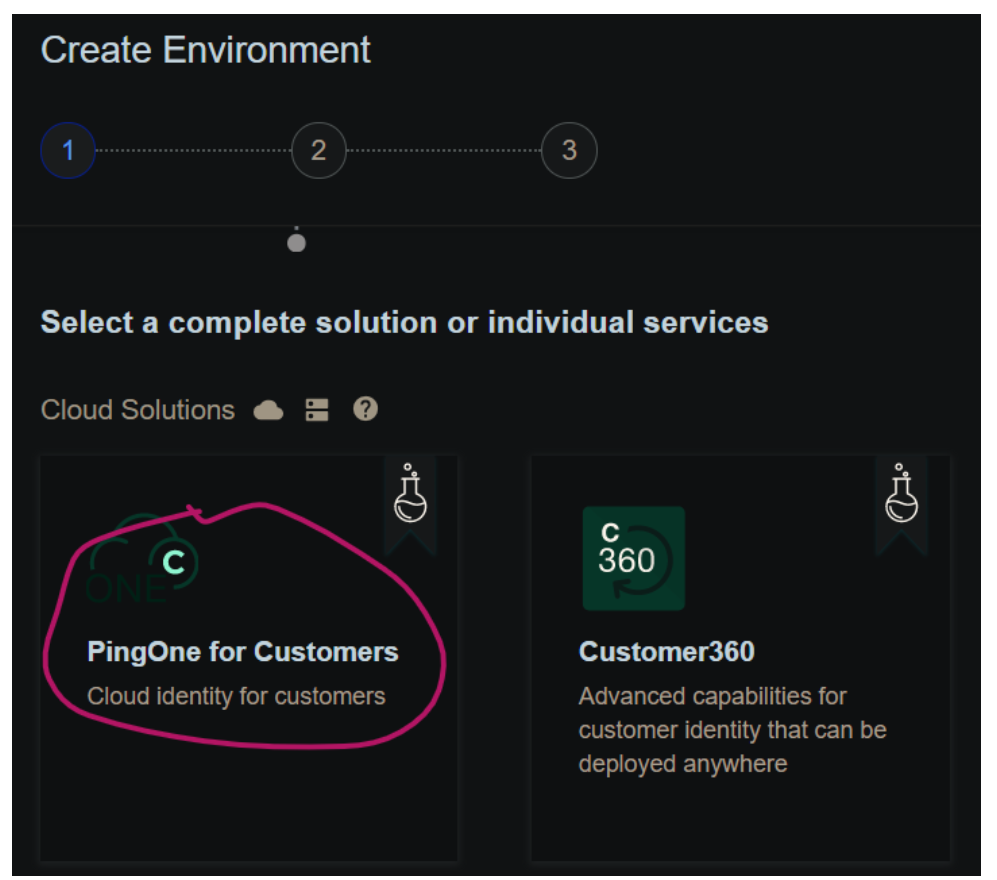Click the Create Environment heading

click(205, 50)
